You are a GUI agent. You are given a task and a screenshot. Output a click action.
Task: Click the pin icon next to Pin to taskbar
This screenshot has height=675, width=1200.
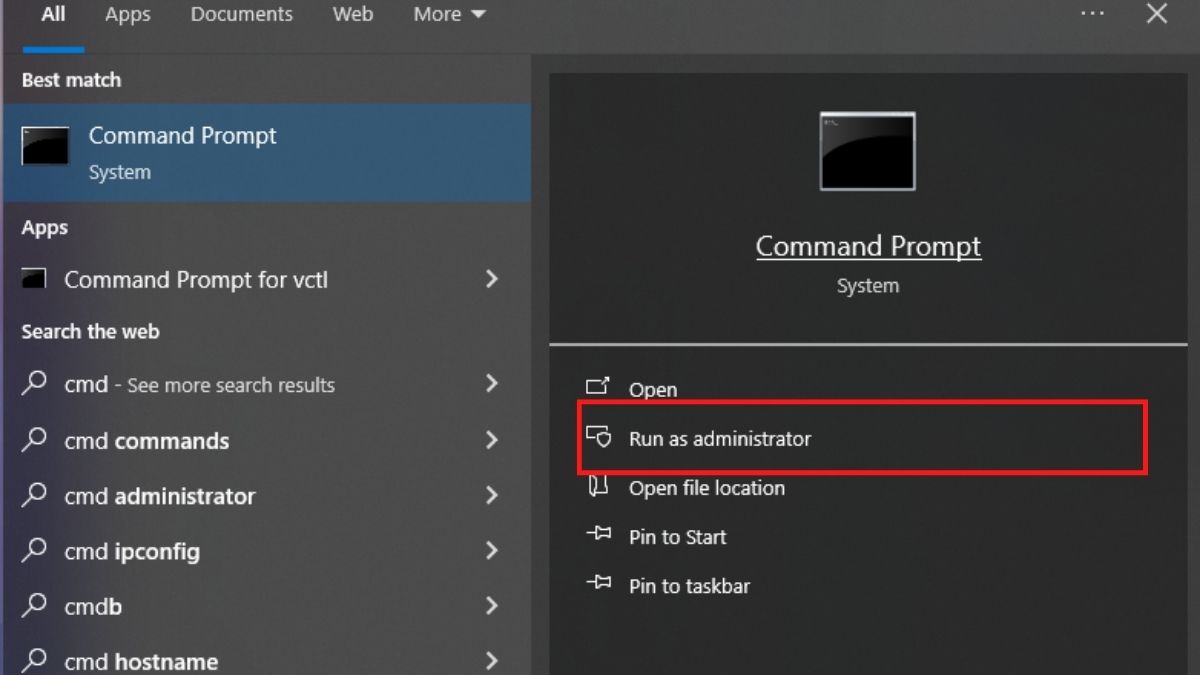(x=598, y=584)
